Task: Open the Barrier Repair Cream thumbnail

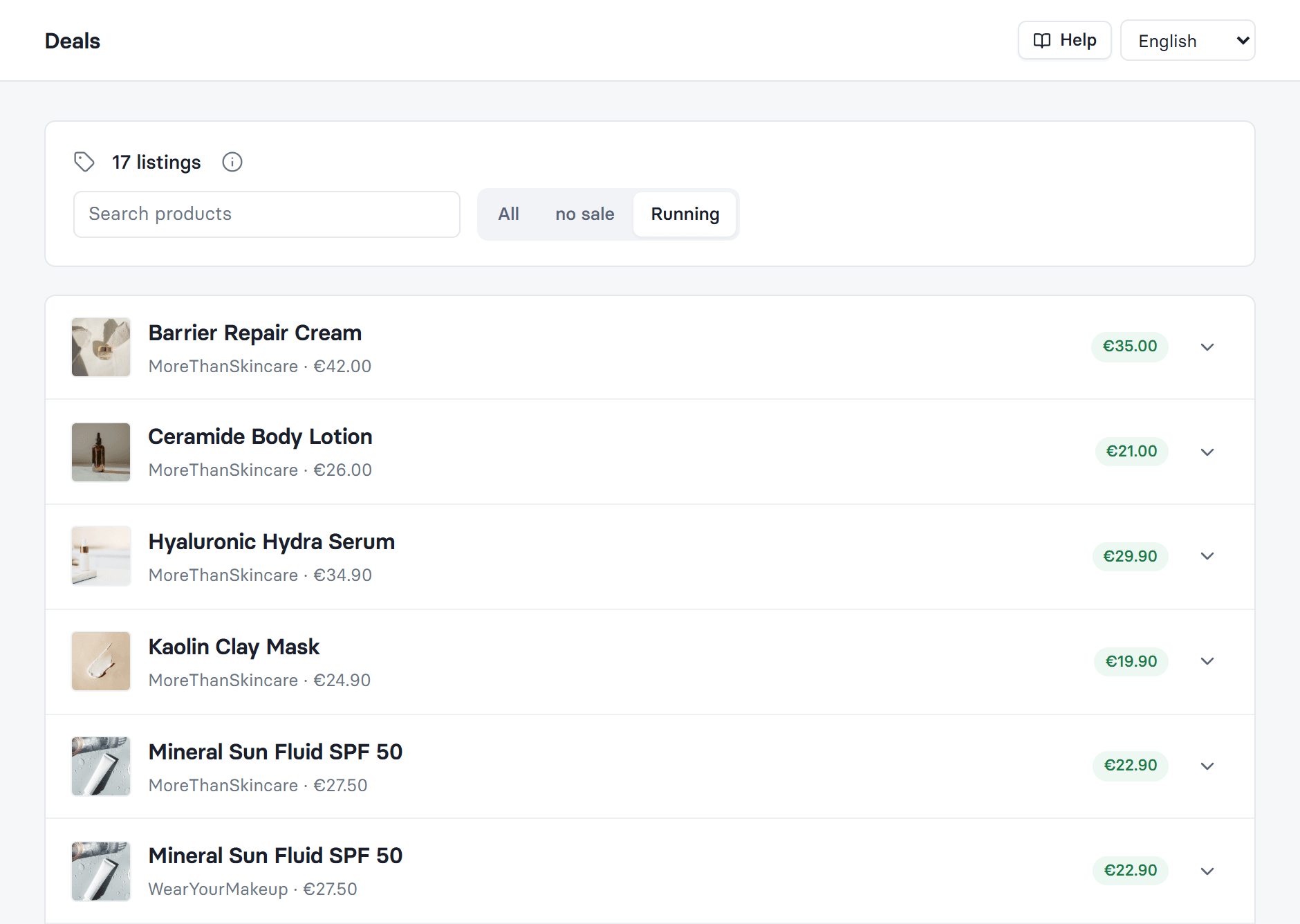Action: (101, 347)
